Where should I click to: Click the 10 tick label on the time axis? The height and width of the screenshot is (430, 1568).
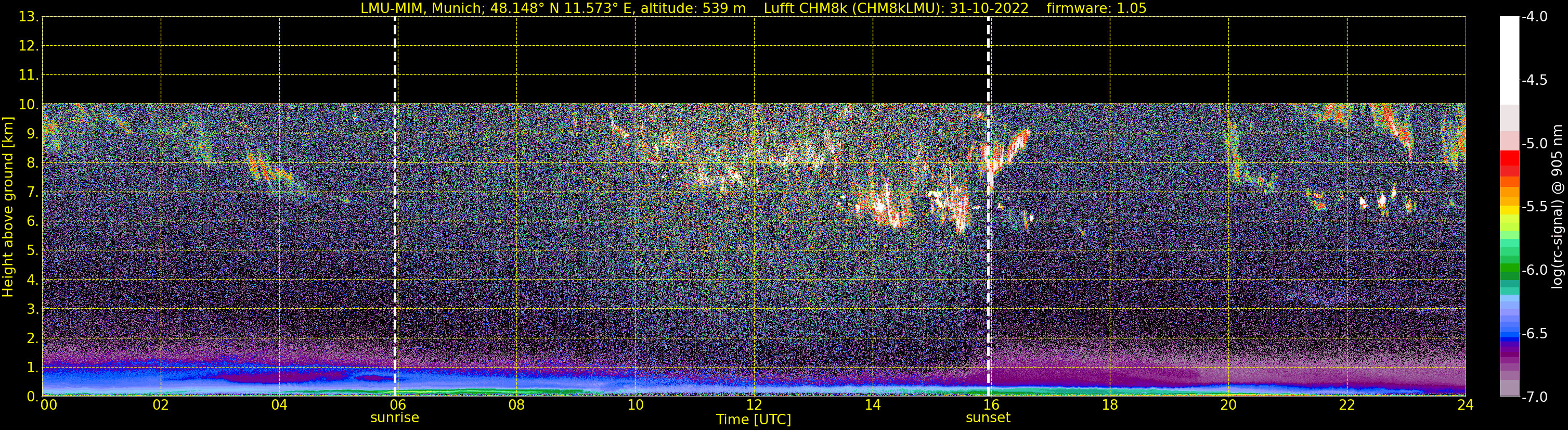[636, 405]
